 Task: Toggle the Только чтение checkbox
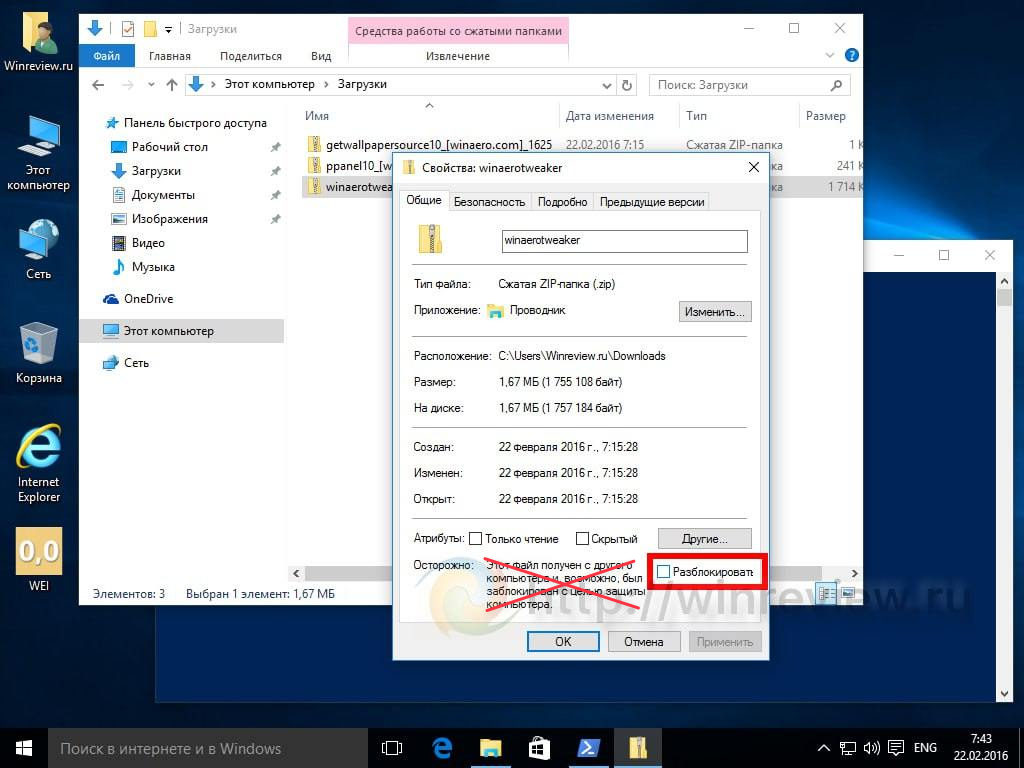(476, 539)
